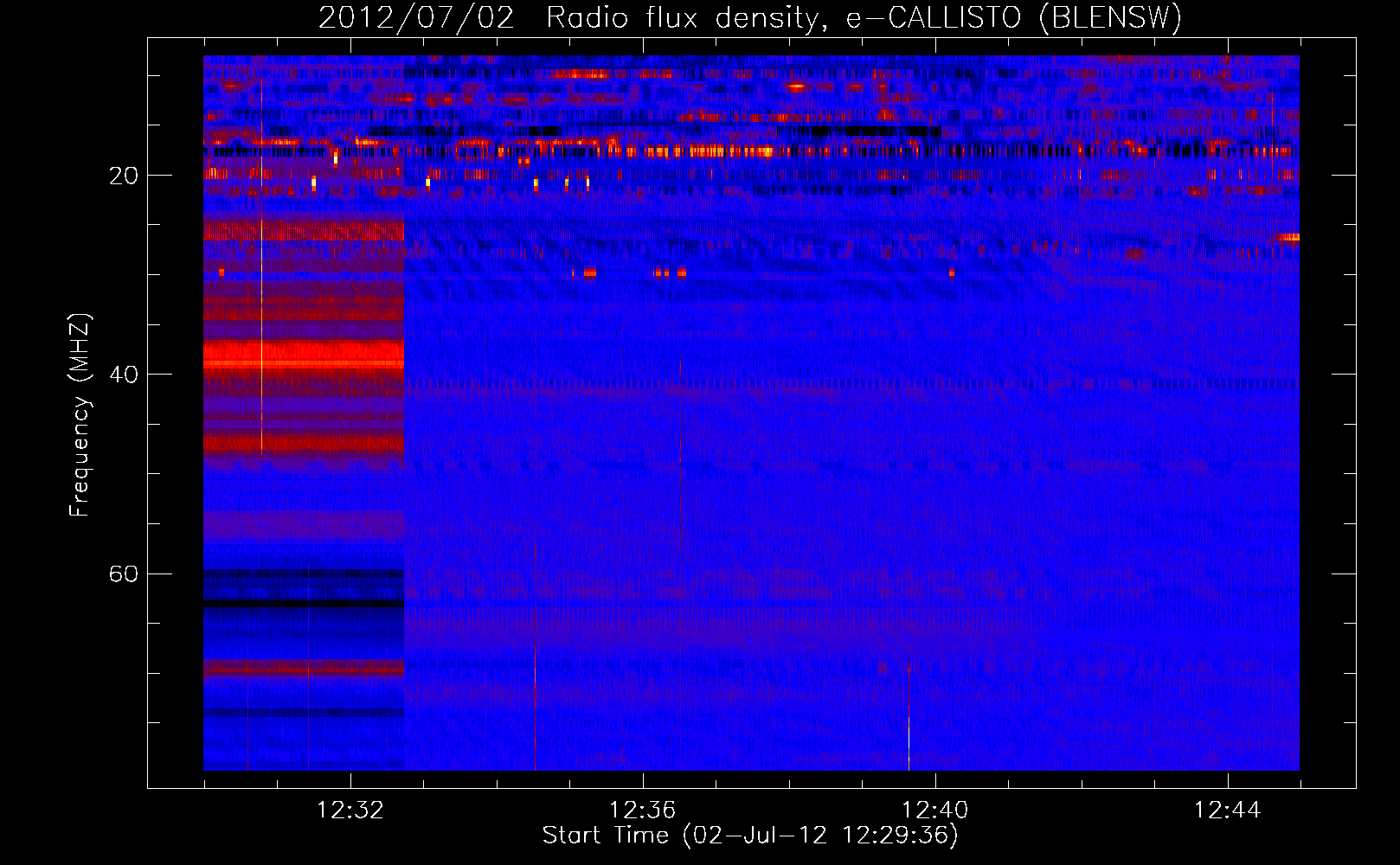Click the 12:44 time axis label

point(1227,811)
